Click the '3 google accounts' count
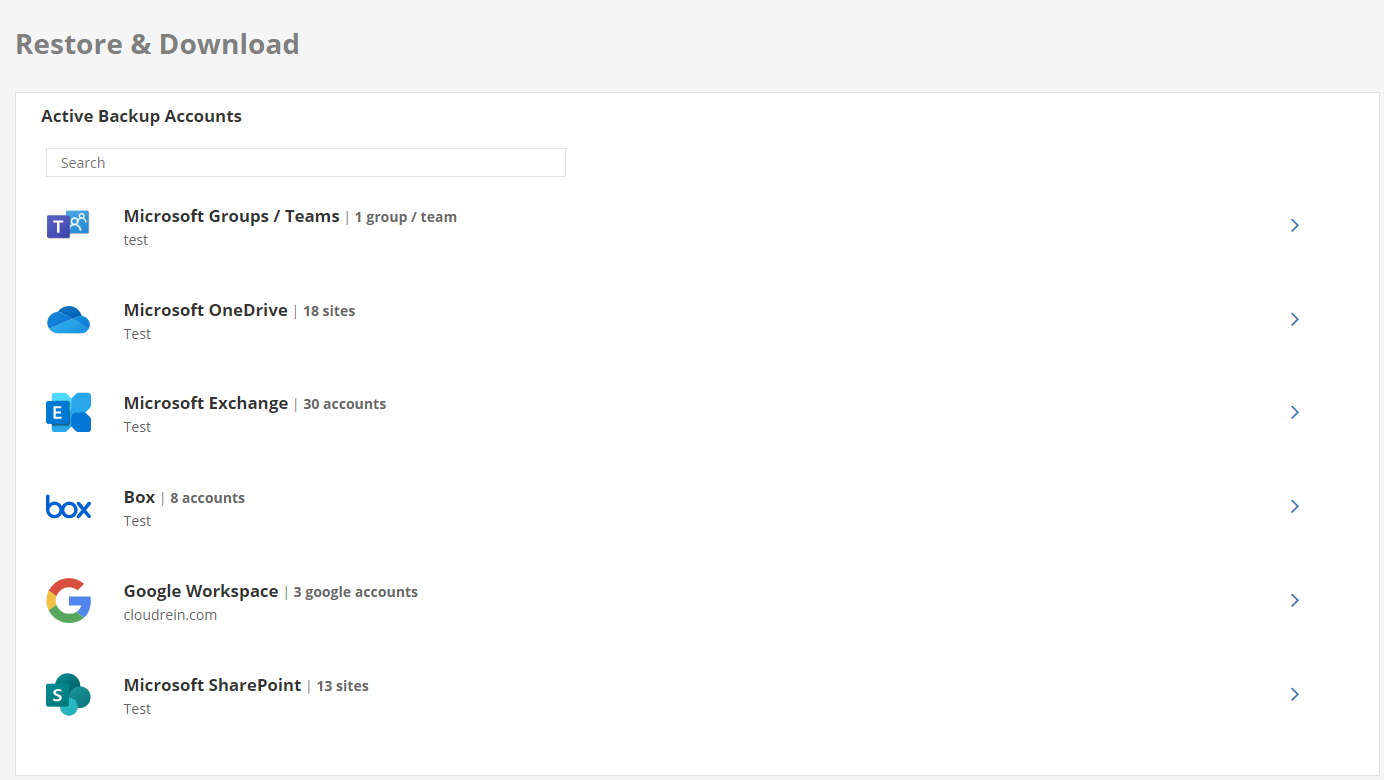The width and height of the screenshot is (1384, 780). [356, 592]
